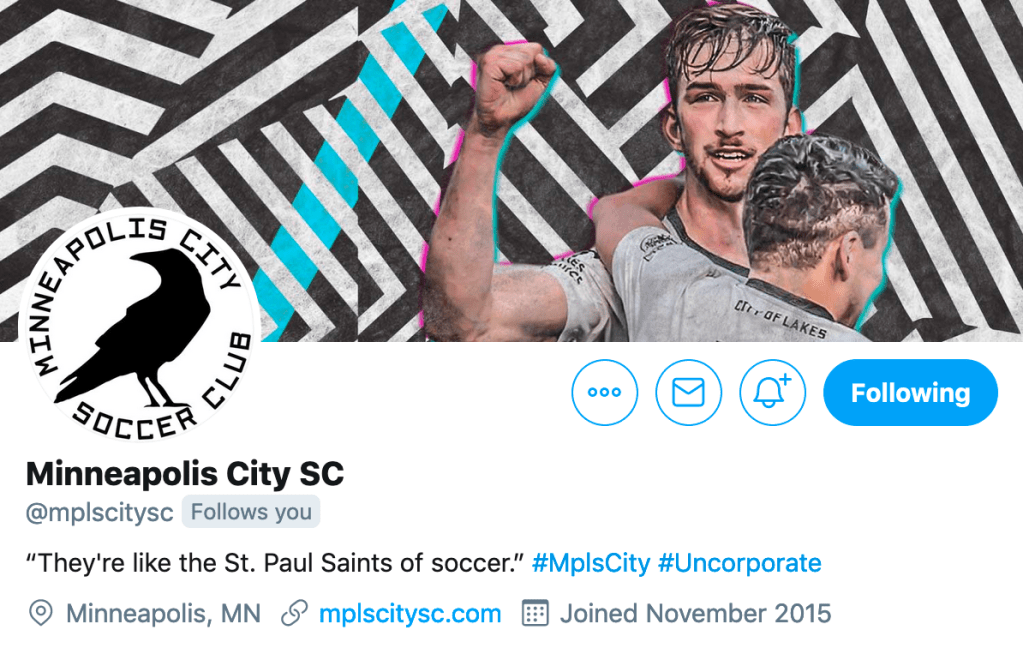
Task: Click the Joined November 2015 text
Action: tap(695, 613)
